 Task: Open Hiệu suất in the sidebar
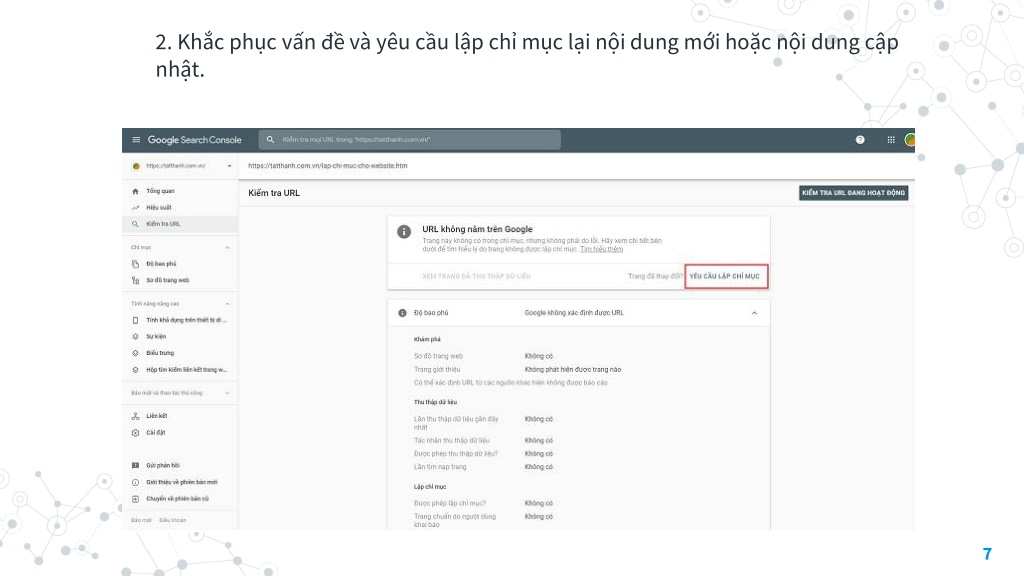(x=159, y=208)
